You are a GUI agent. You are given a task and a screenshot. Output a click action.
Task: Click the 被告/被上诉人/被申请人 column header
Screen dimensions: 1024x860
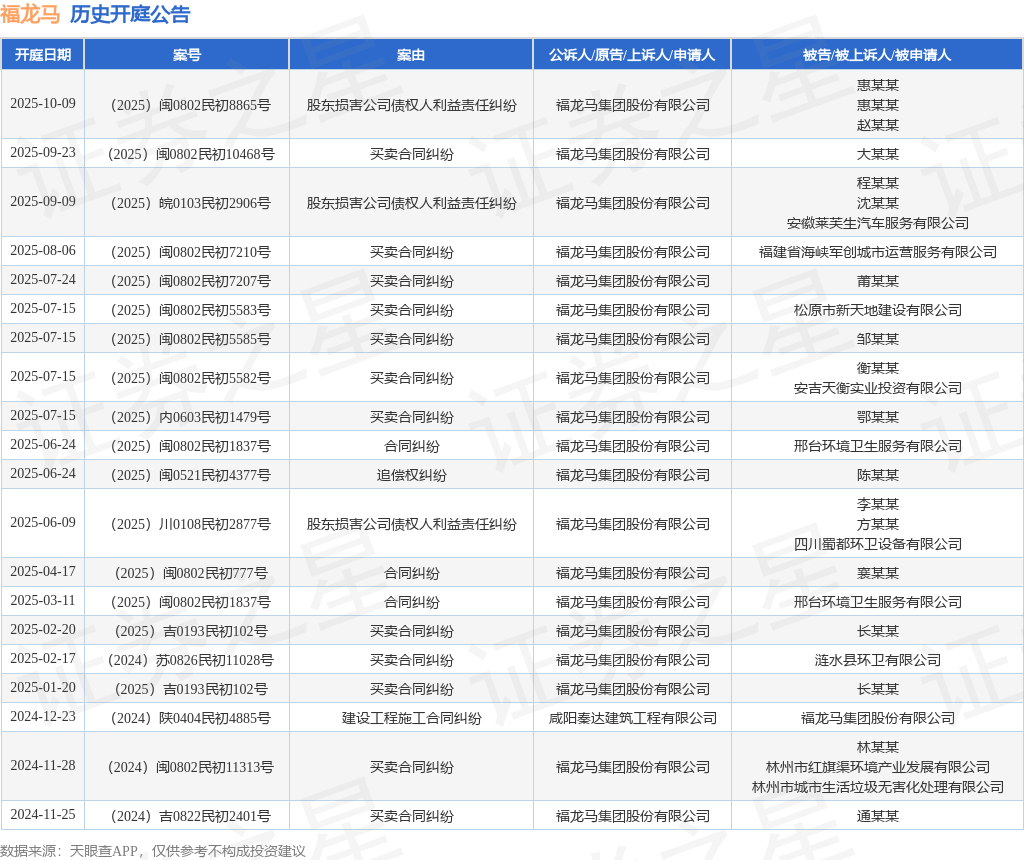click(877, 55)
